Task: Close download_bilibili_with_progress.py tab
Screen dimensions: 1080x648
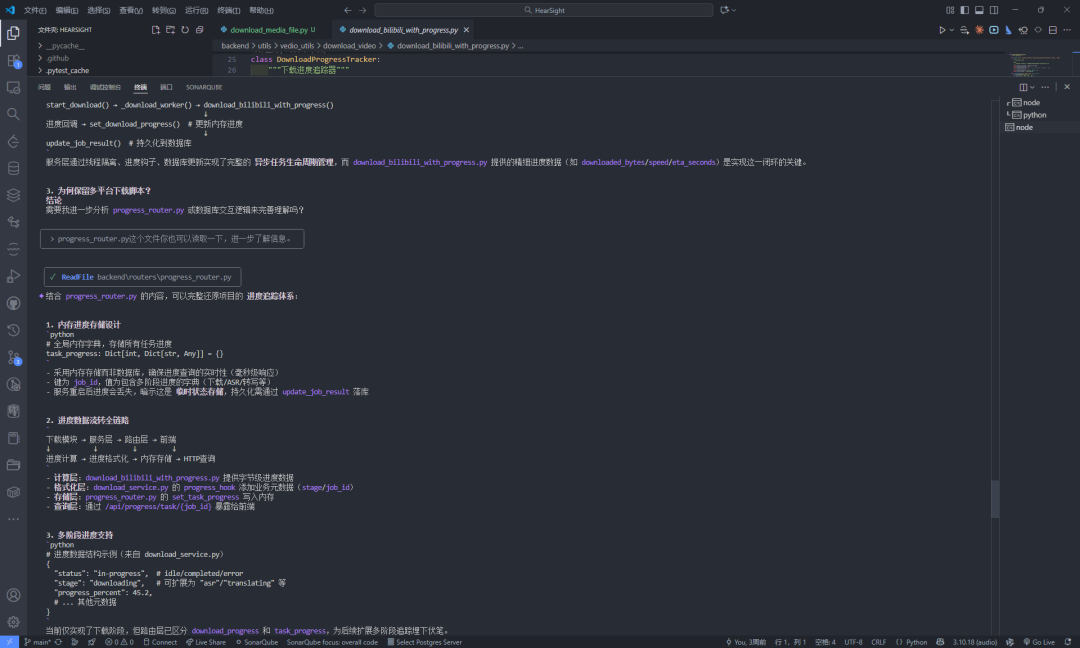Action: [x=466, y=30]
